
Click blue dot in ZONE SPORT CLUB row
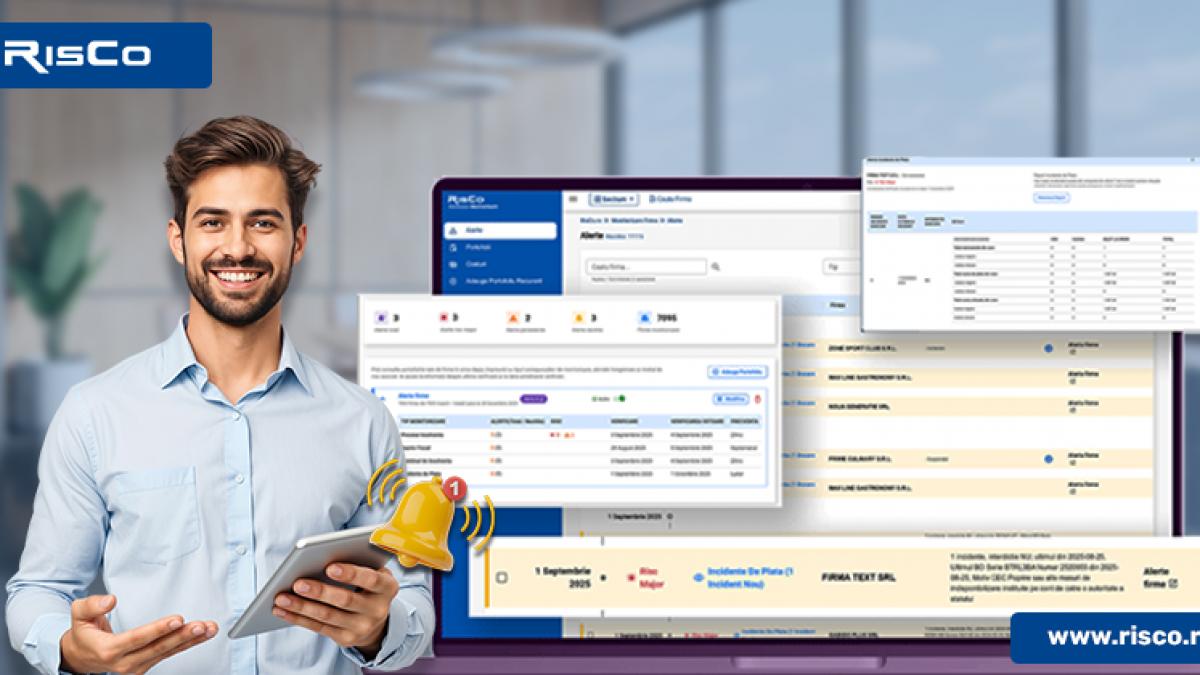coord(1048,348)
